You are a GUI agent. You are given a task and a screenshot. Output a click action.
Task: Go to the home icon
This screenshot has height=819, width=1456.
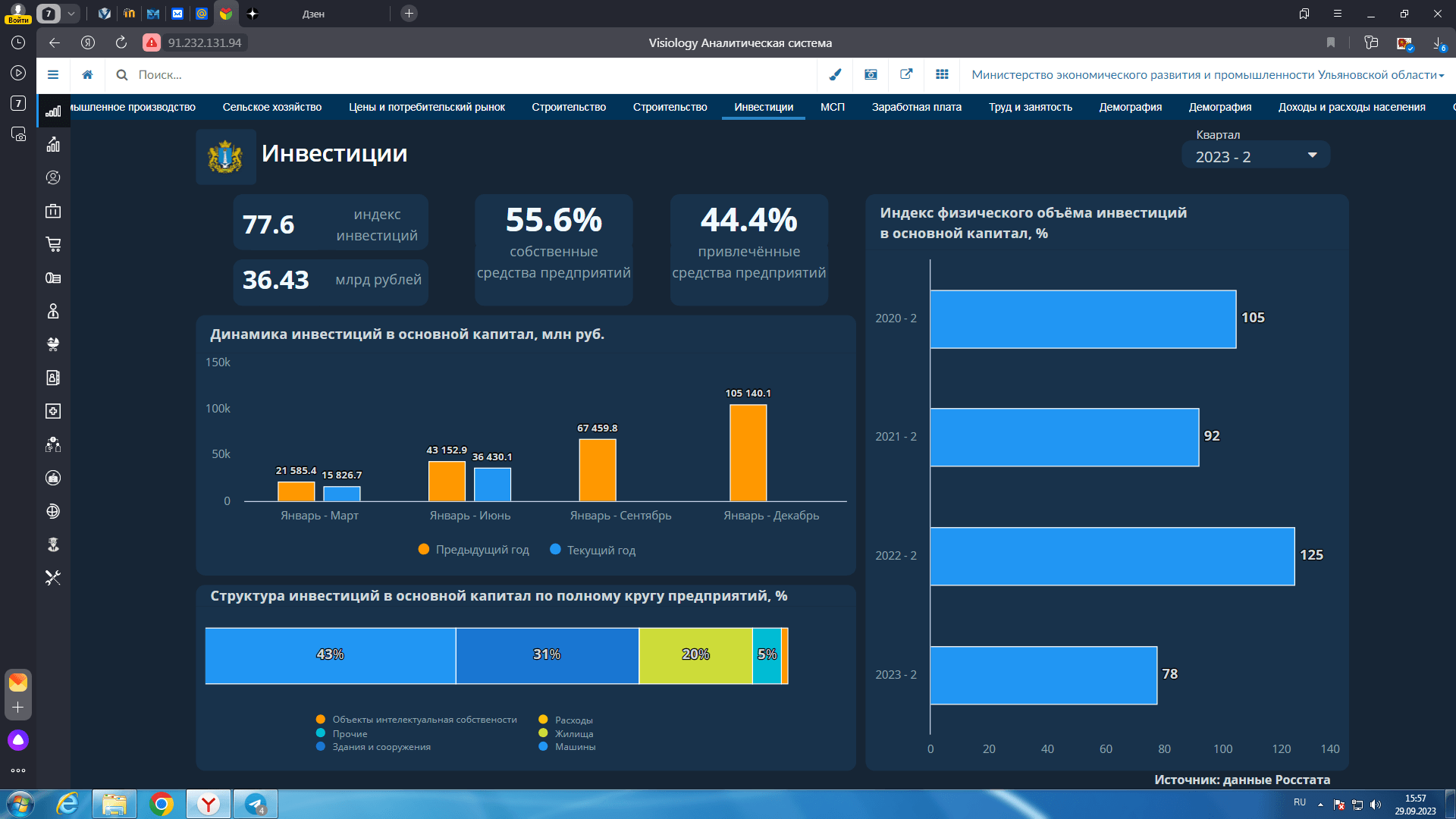[88, 74]
